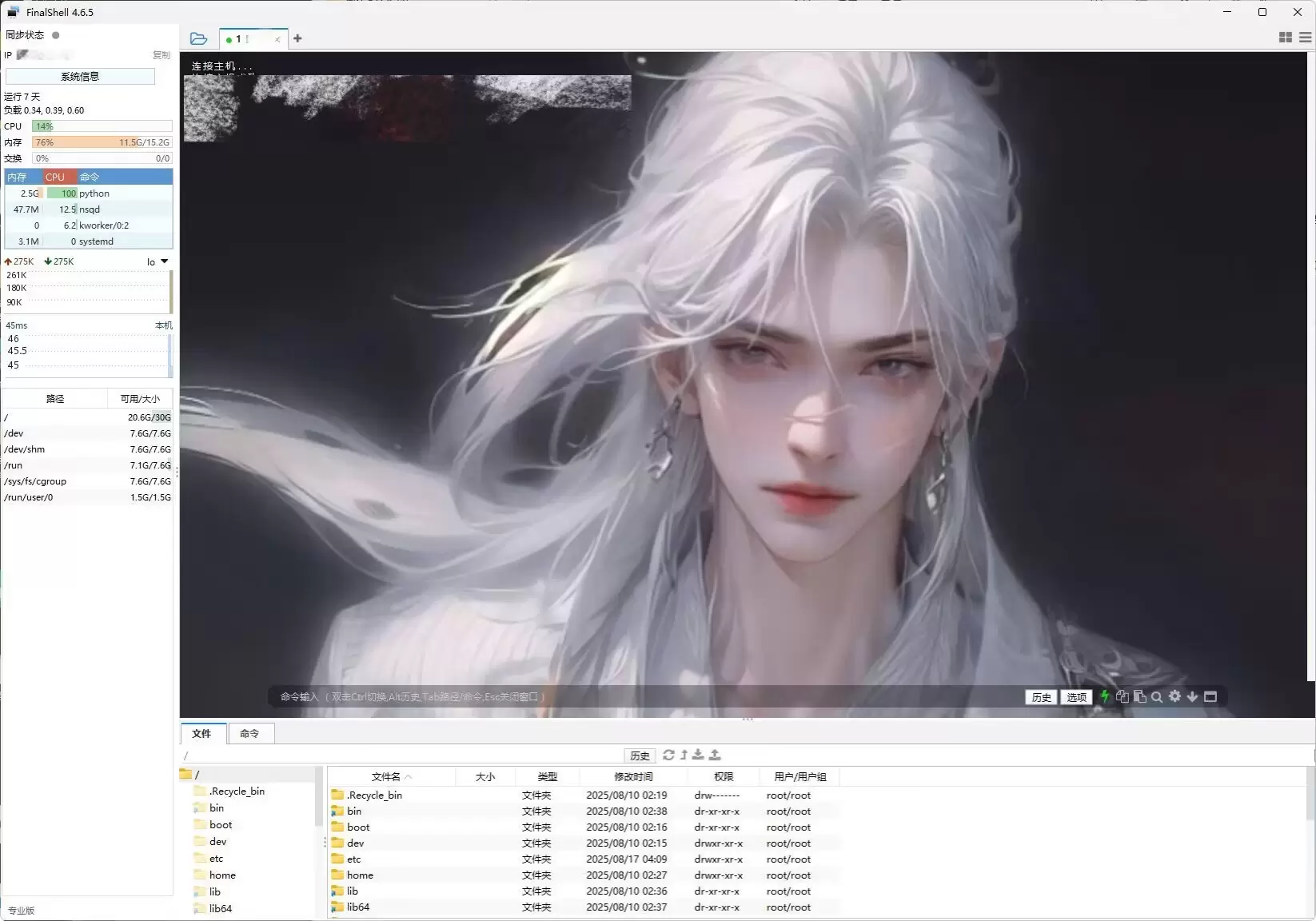This screenshot has height=921, width=1316.
Task: Open the network interface lo dropdown
Action: click(x=158, y=261)
